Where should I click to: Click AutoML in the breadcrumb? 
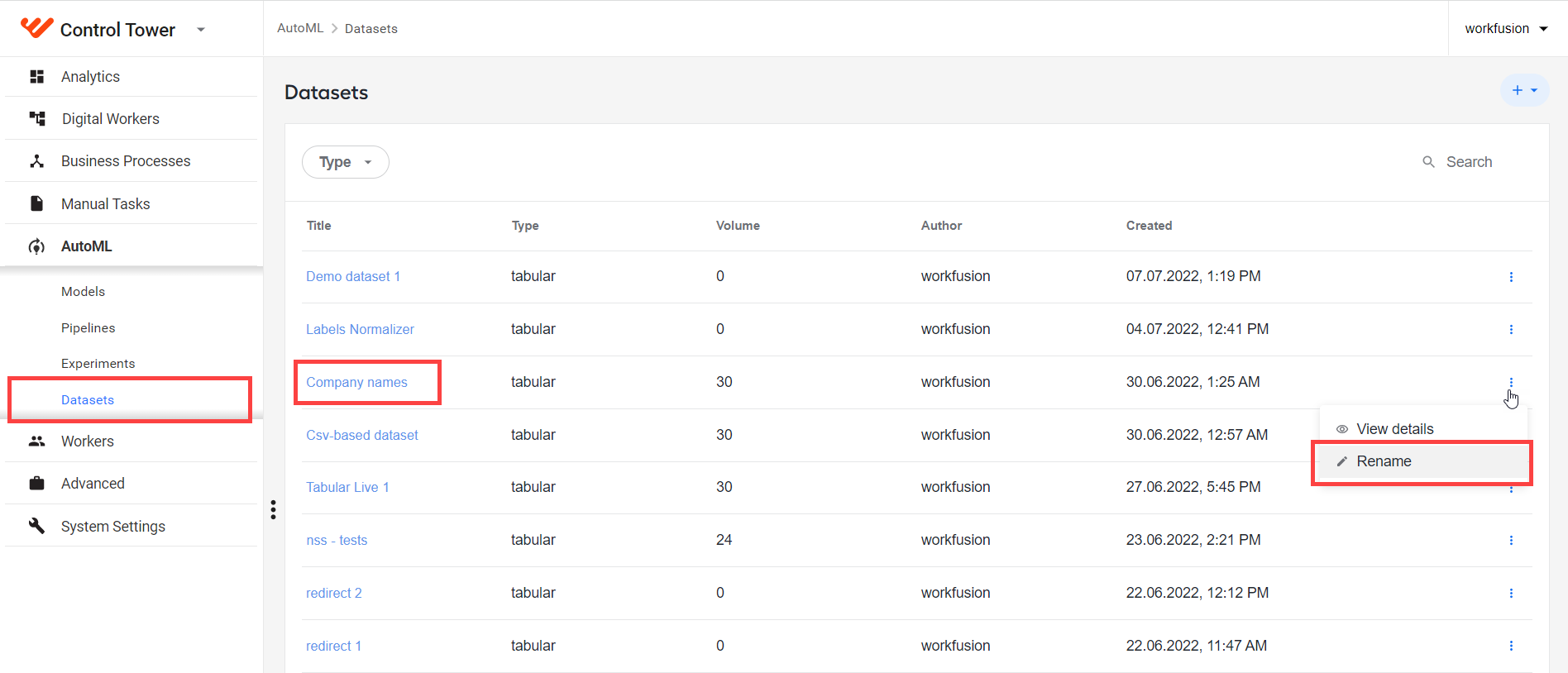click(x=300, y=28)
